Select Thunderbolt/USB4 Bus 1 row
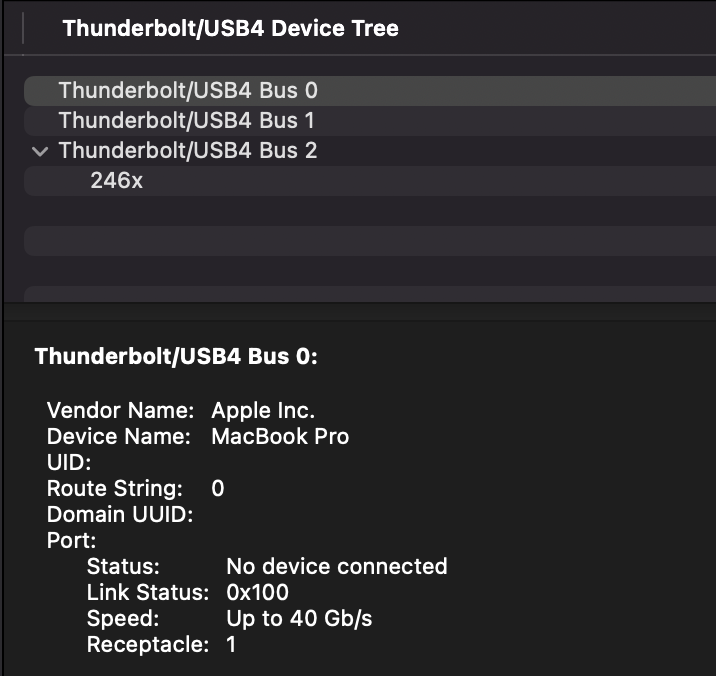 click(x=370, y=121)
